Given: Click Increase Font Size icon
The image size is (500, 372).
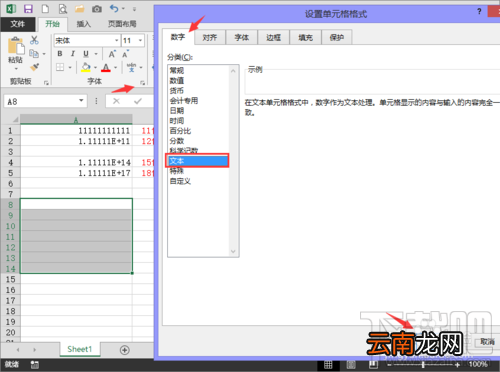Looking at the screenshot, I should tap(112, 54).
